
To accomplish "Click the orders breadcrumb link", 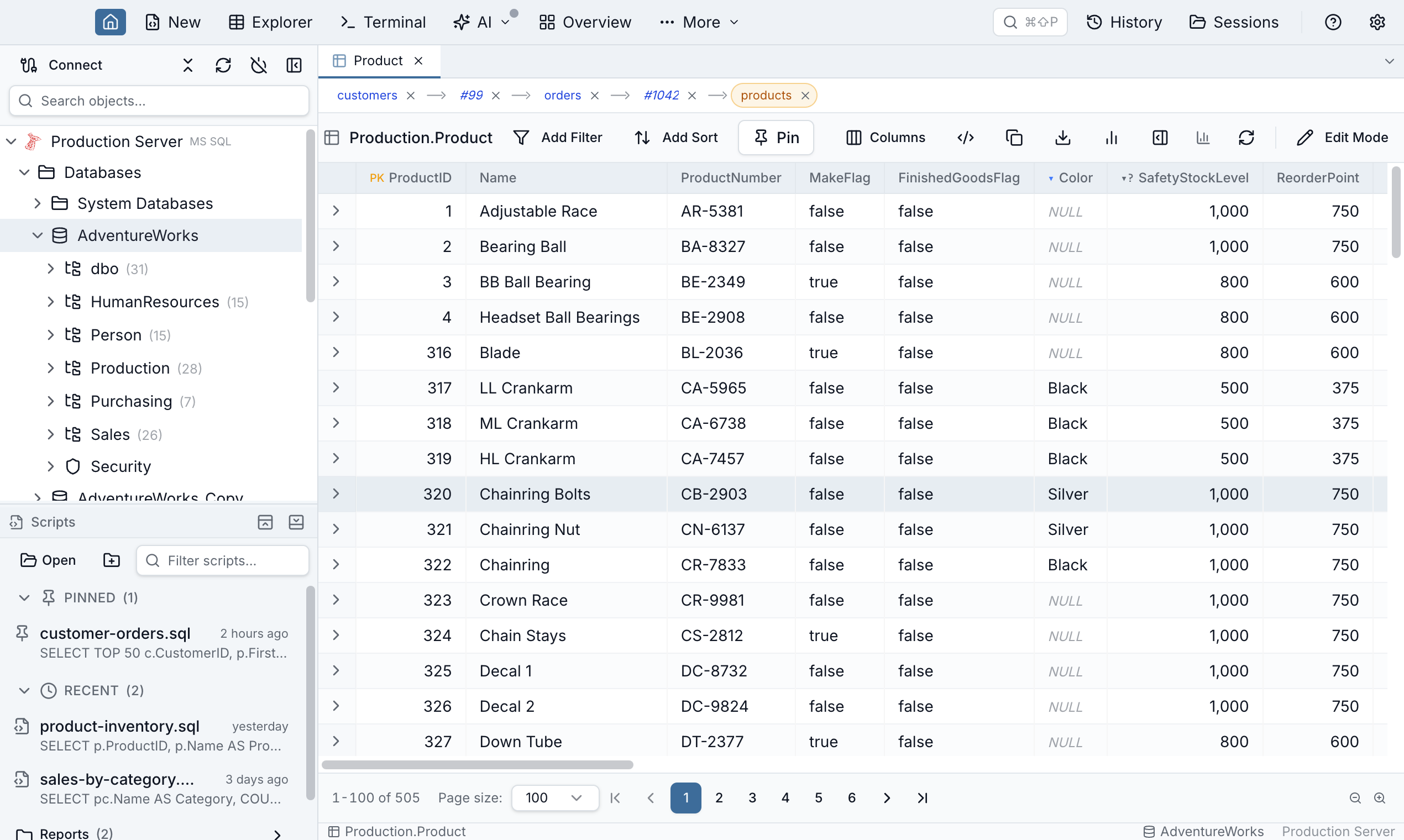I will click(562, 95).
